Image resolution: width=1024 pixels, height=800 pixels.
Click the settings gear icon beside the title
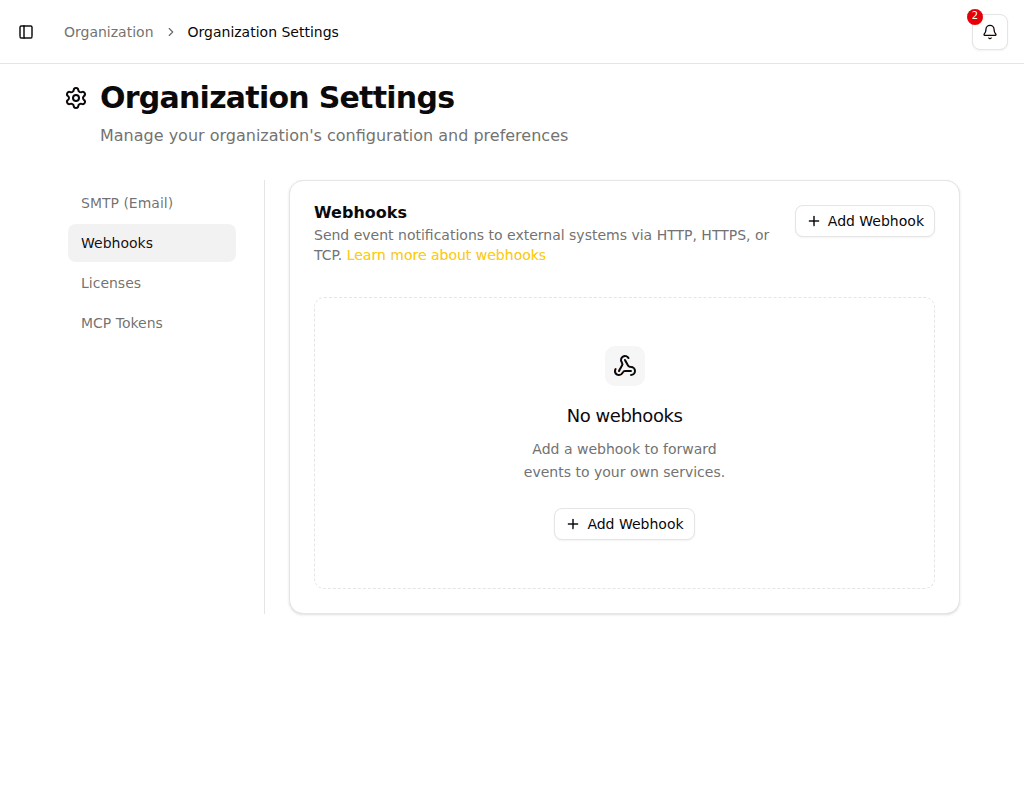(x=76, y=98)
